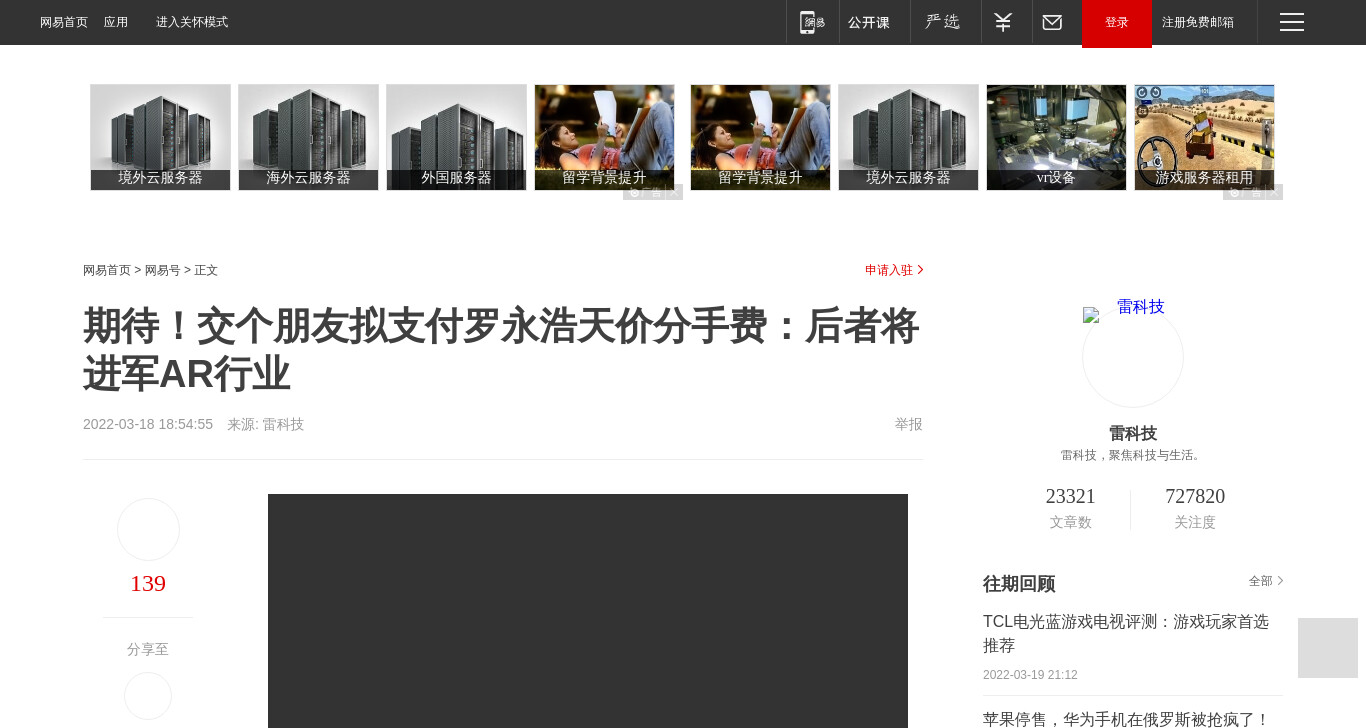1366x728 pixels.
Task: Open the 游戏服务器租用 ad thumbnail
Action: pos(1204,137)
